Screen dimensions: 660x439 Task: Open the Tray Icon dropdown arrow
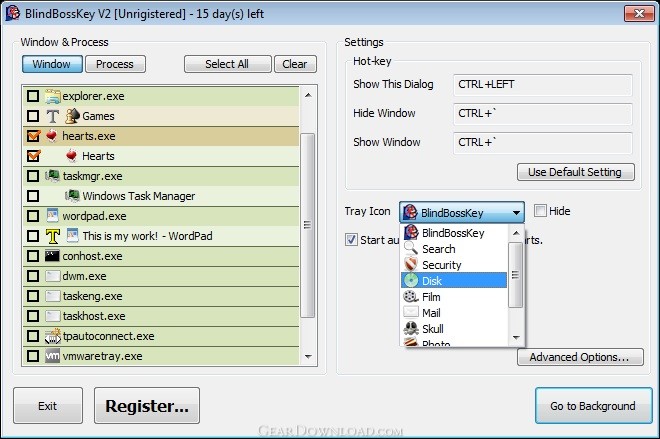(x=516, y=213)
